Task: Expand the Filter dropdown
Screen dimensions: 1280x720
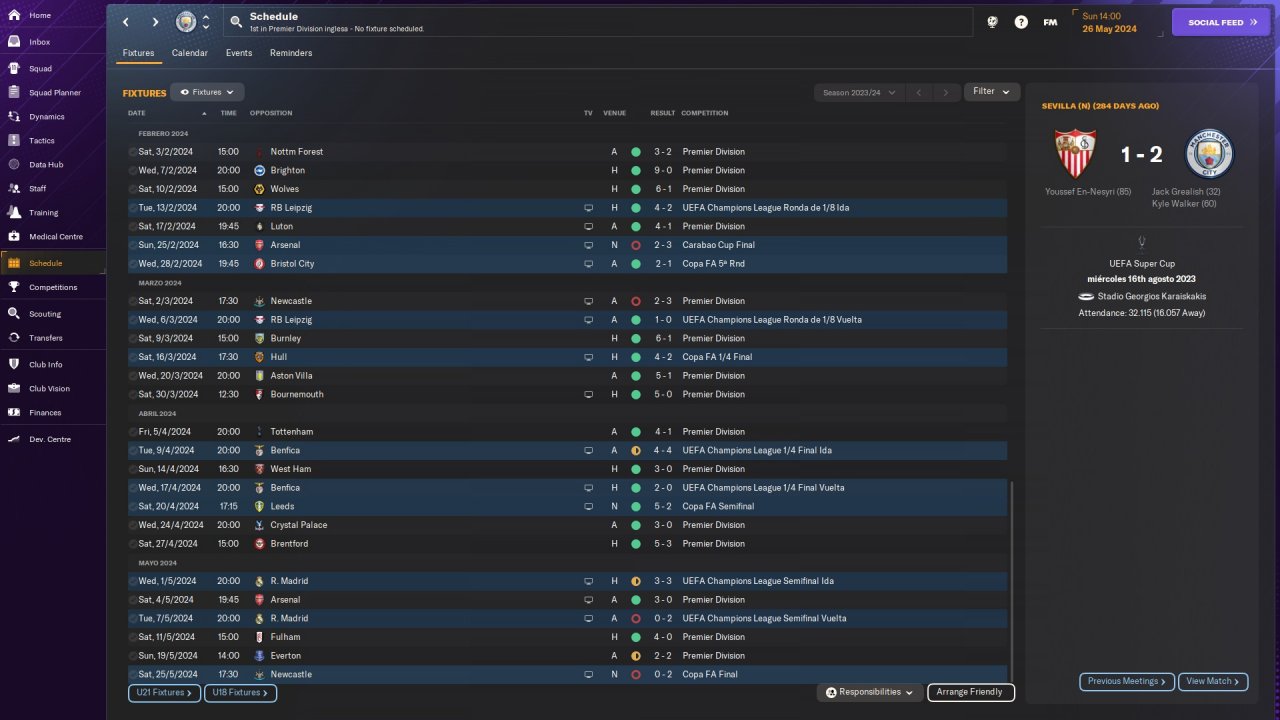Action: [991, 92]
